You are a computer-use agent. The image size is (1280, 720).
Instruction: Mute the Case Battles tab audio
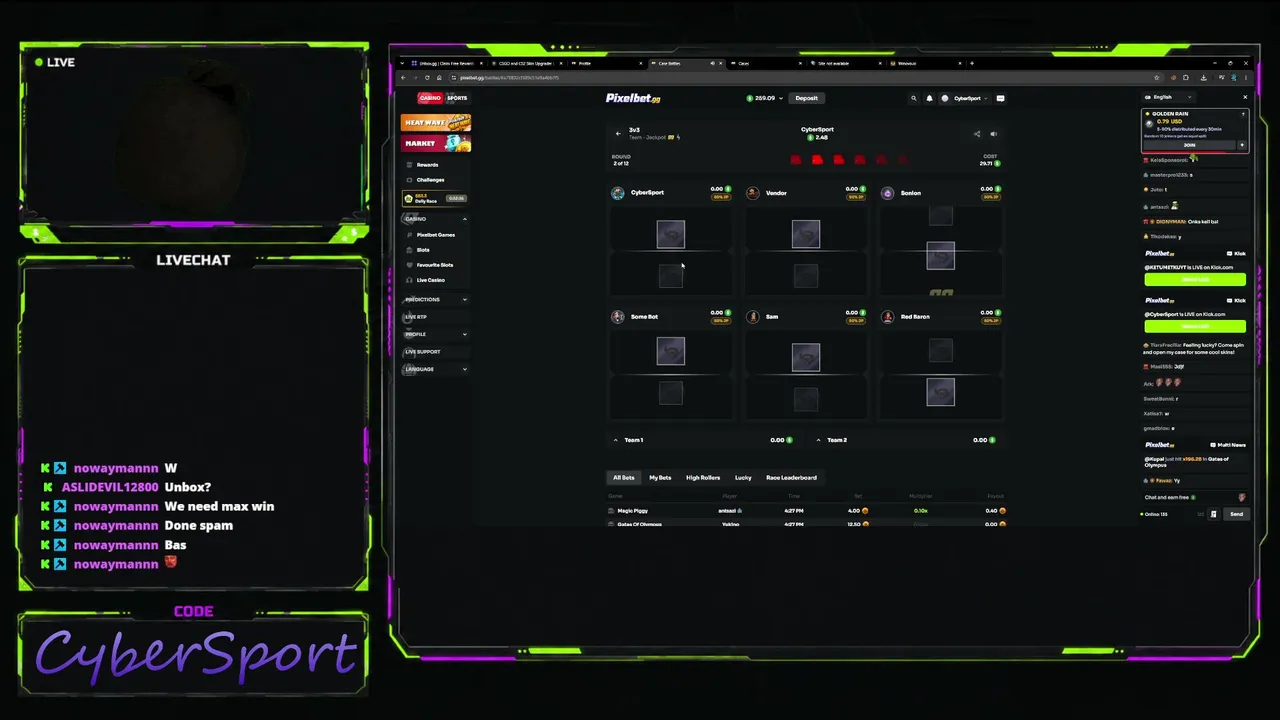tap(712, 63)
